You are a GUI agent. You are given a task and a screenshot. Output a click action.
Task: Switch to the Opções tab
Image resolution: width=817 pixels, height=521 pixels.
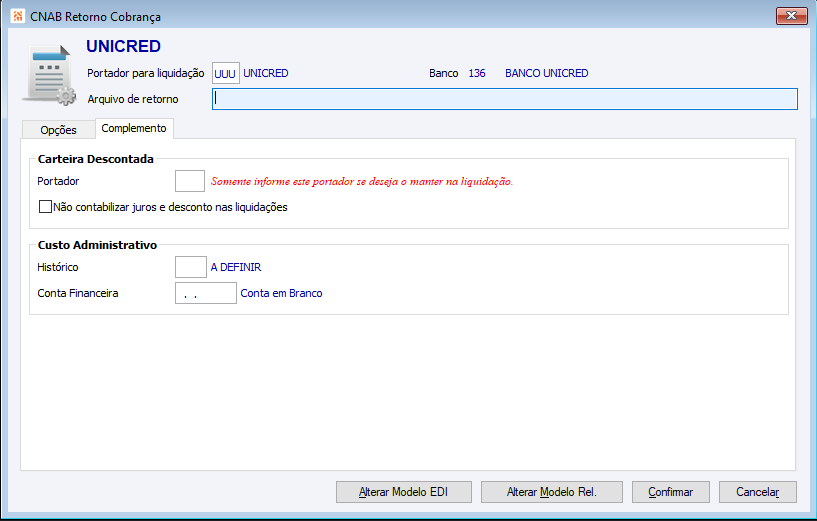tap(58, 130)
